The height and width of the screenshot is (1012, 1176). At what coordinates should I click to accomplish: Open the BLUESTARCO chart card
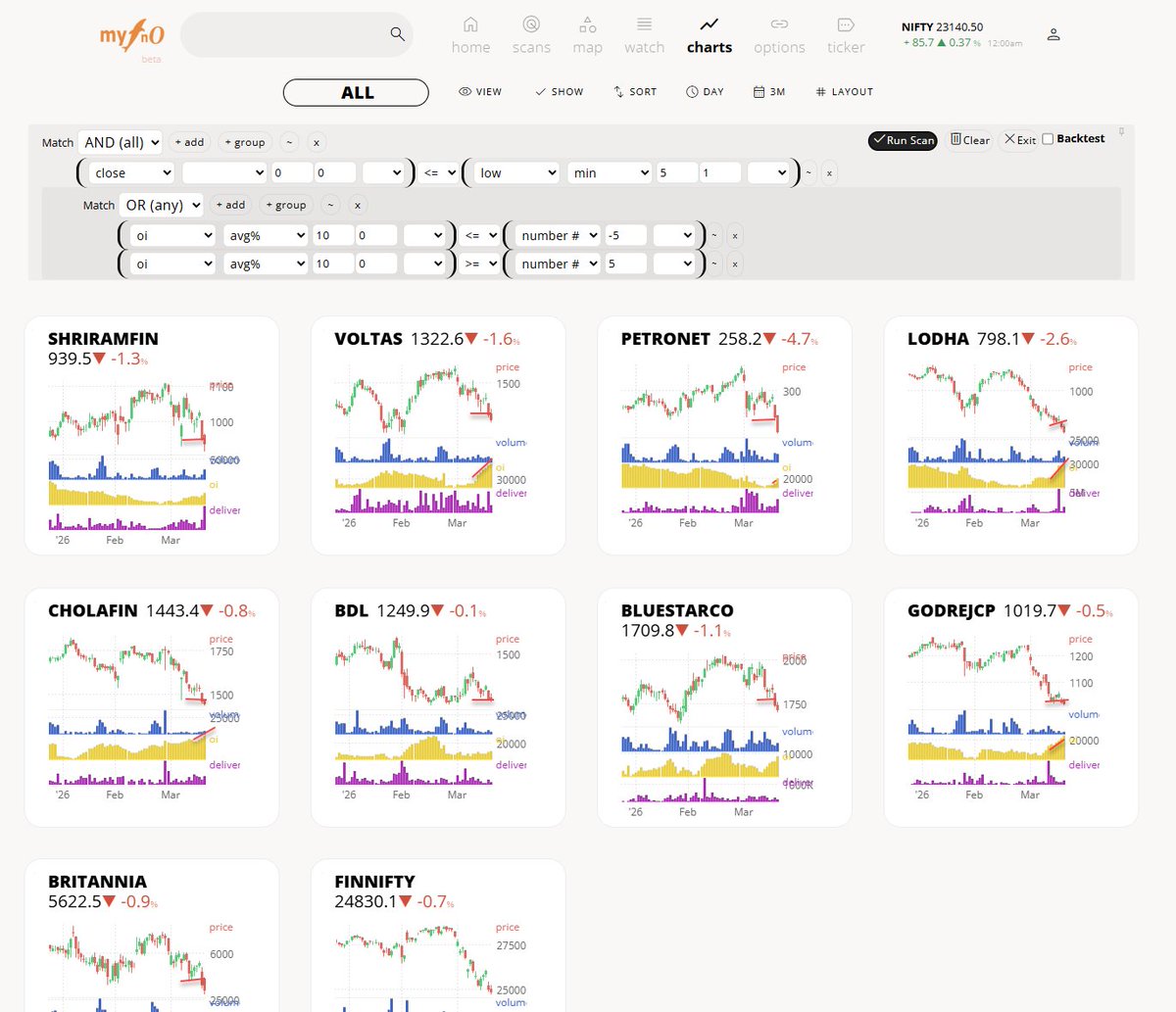click(x=725, y=707)
